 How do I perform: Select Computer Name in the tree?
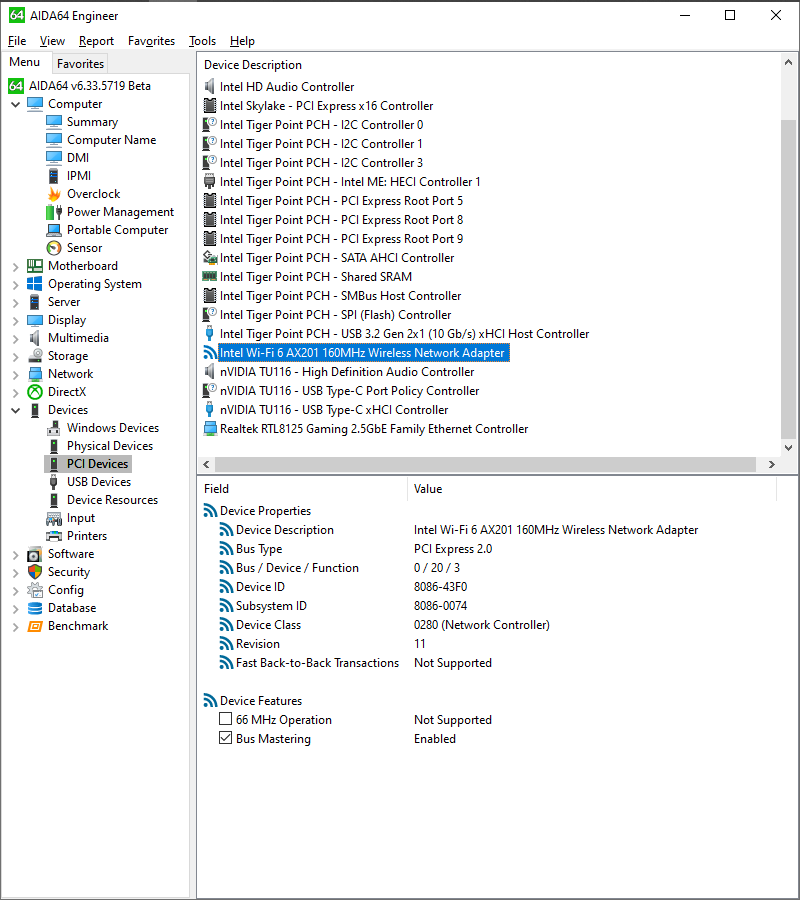111,139
